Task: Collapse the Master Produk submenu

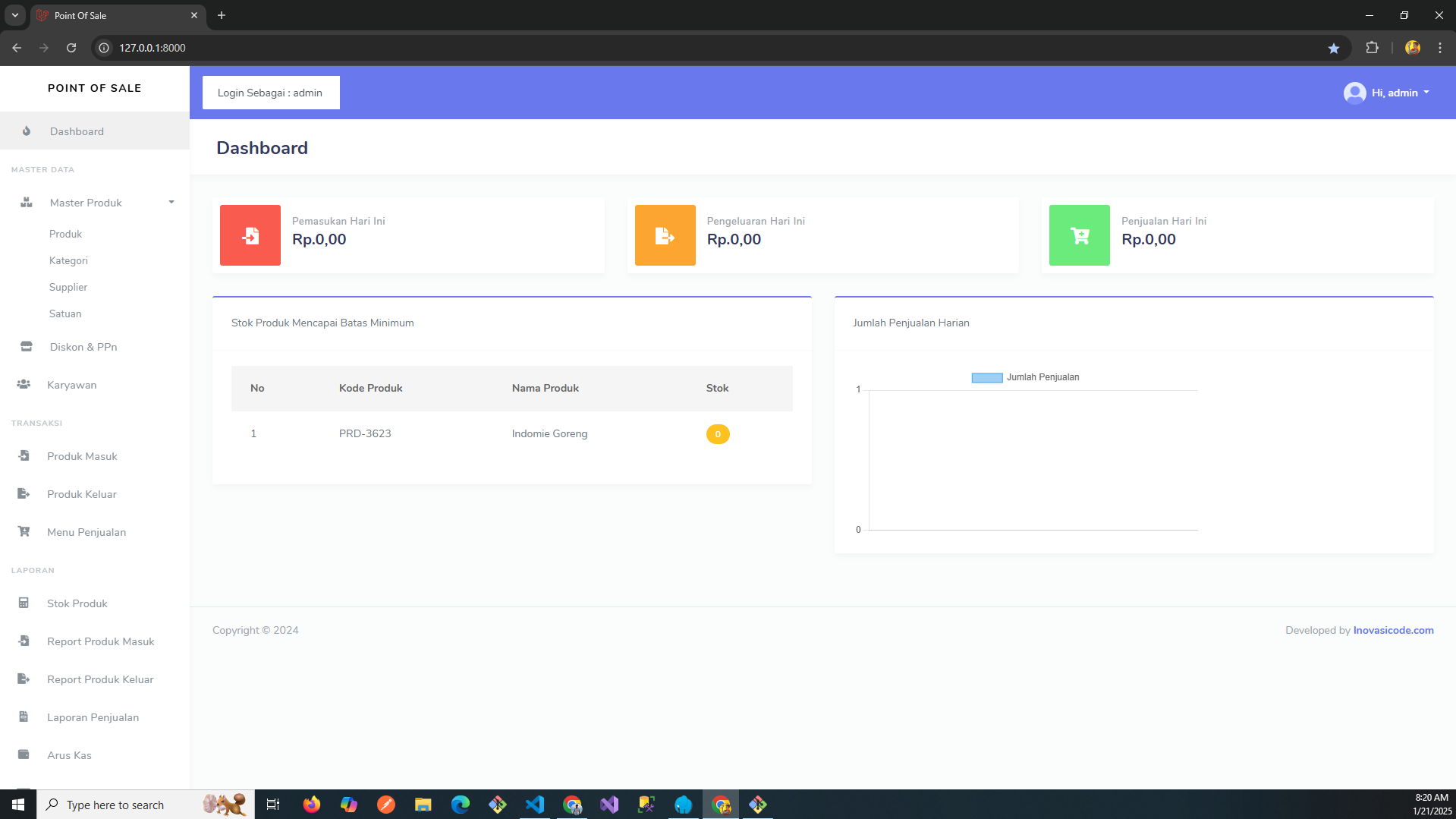Action: (171, 203)
